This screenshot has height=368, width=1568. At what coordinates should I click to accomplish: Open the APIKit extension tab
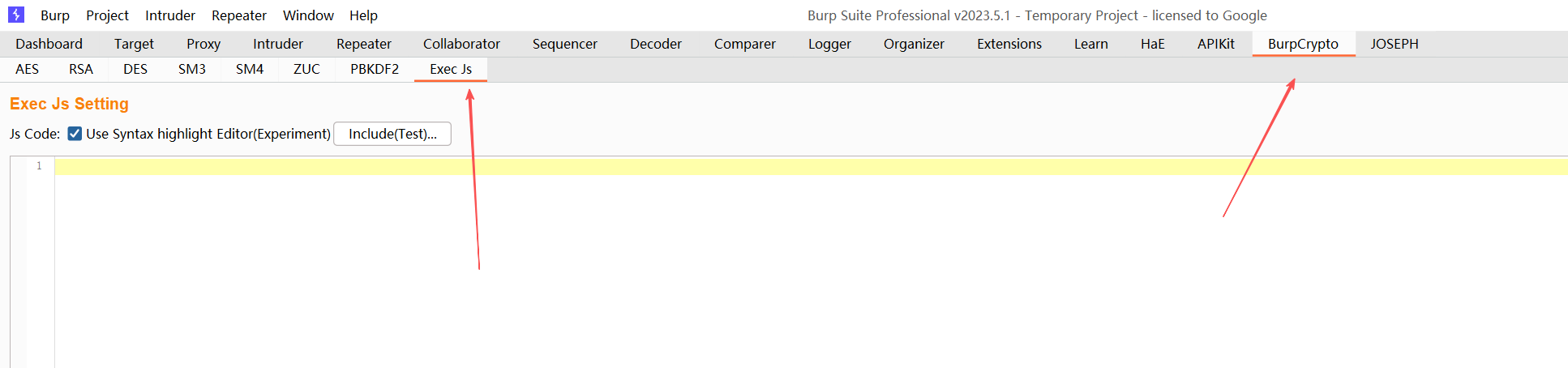(x=1216, y=44)
